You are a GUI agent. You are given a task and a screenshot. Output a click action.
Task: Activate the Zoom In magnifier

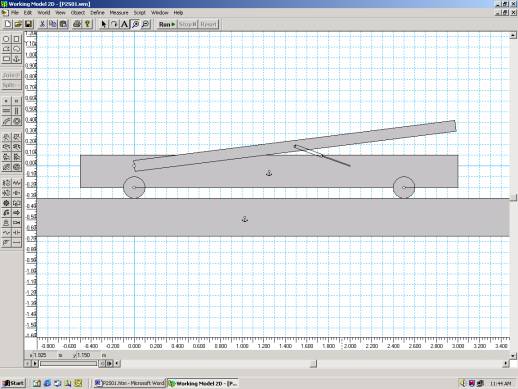135,24
